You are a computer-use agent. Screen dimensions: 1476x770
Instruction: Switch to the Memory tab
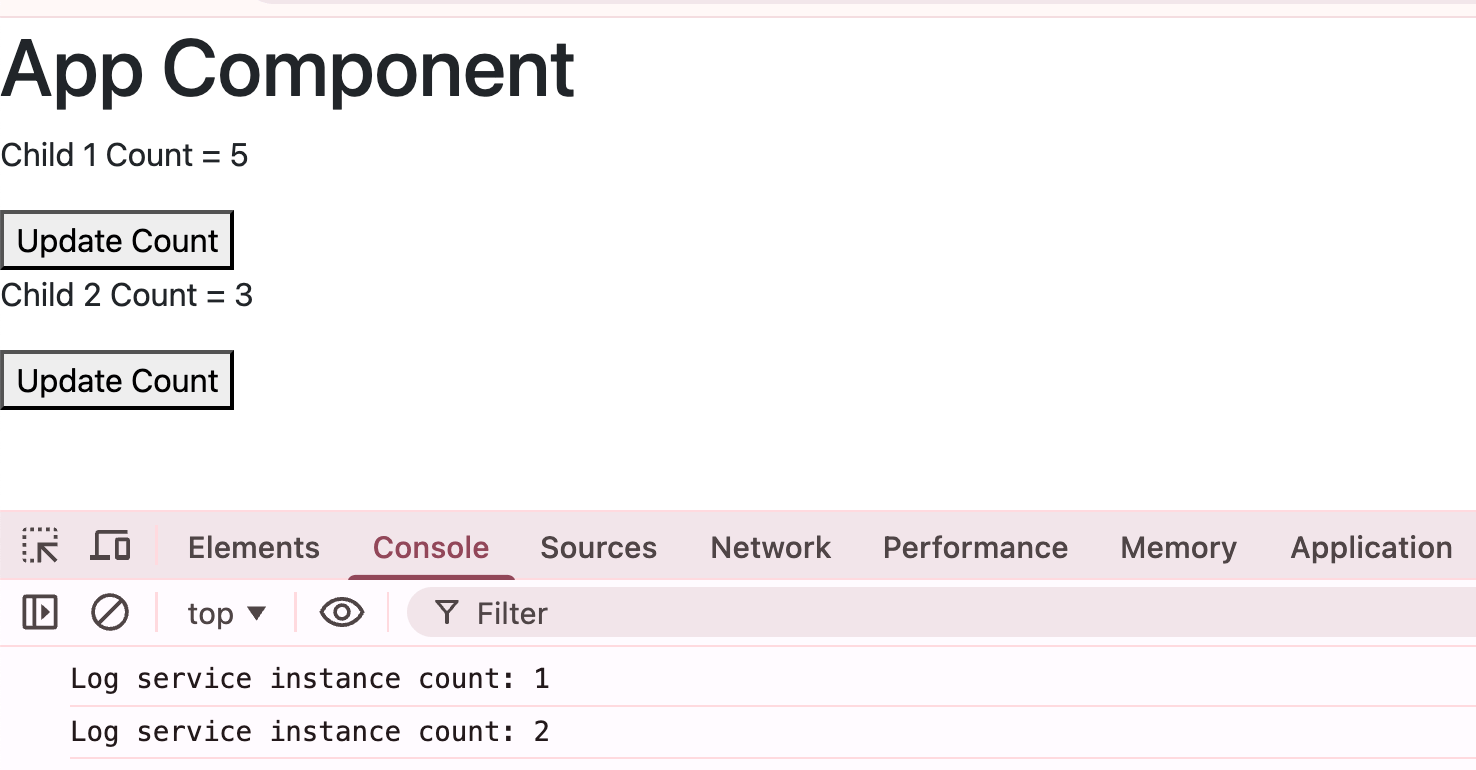tap(1178, 547)
